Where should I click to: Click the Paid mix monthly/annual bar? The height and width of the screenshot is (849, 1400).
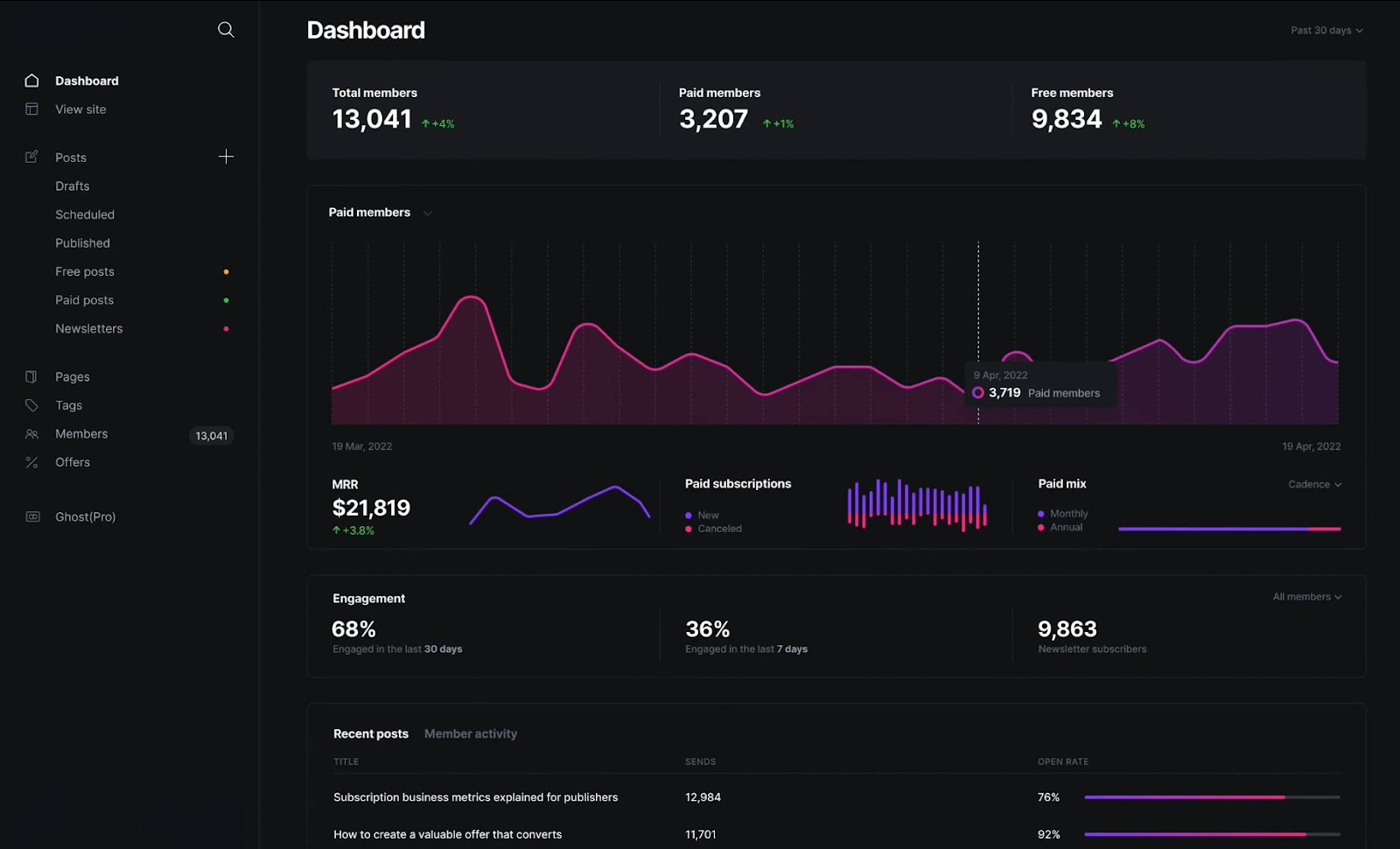tap(1228, 529)
